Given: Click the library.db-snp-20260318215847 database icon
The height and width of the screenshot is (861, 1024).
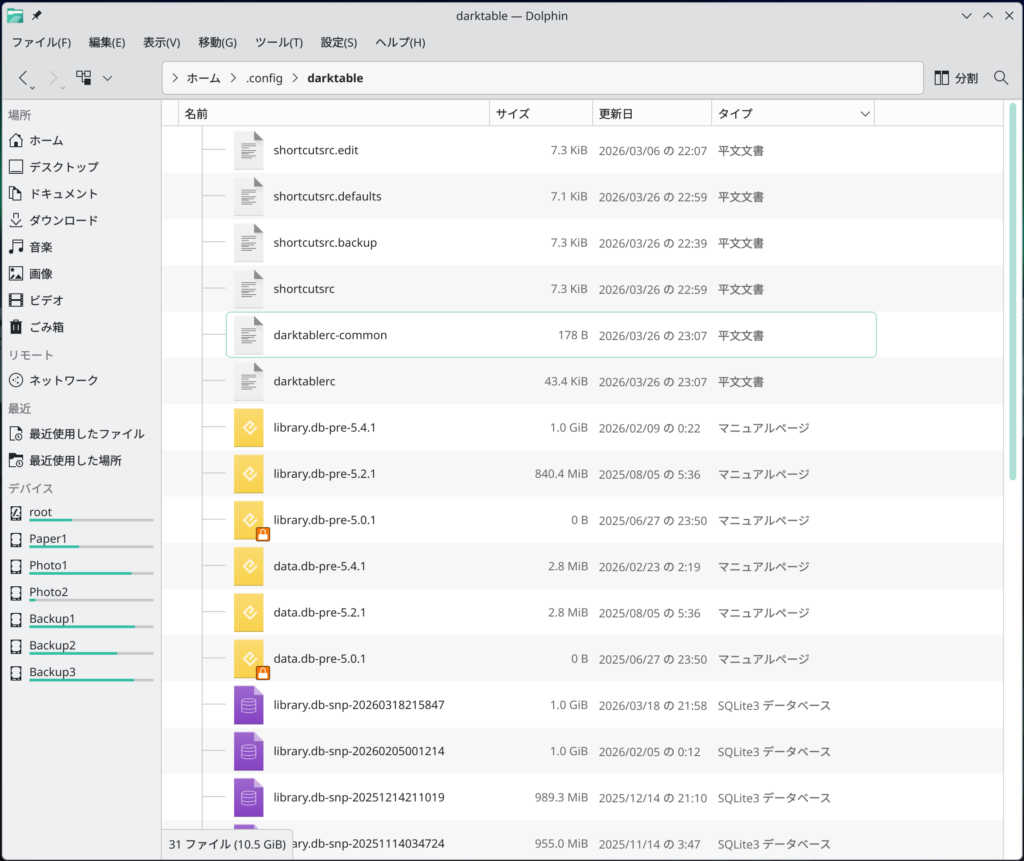Looking at the screenshot, I should (x=248, y=705).
